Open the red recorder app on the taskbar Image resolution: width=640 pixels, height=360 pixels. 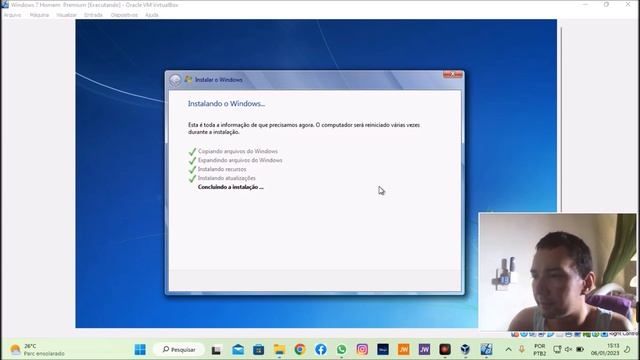pos(445,350)
